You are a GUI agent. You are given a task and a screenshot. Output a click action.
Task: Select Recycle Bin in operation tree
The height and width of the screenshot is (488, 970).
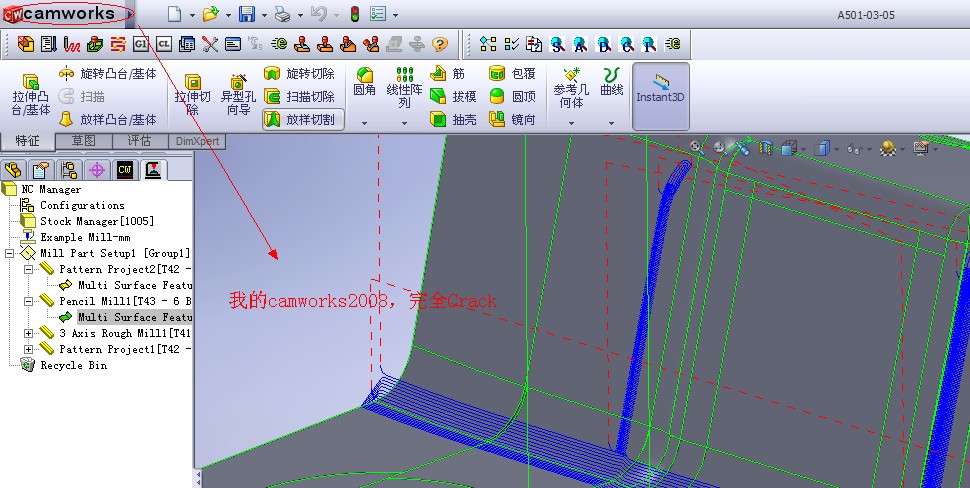[64, 366]
